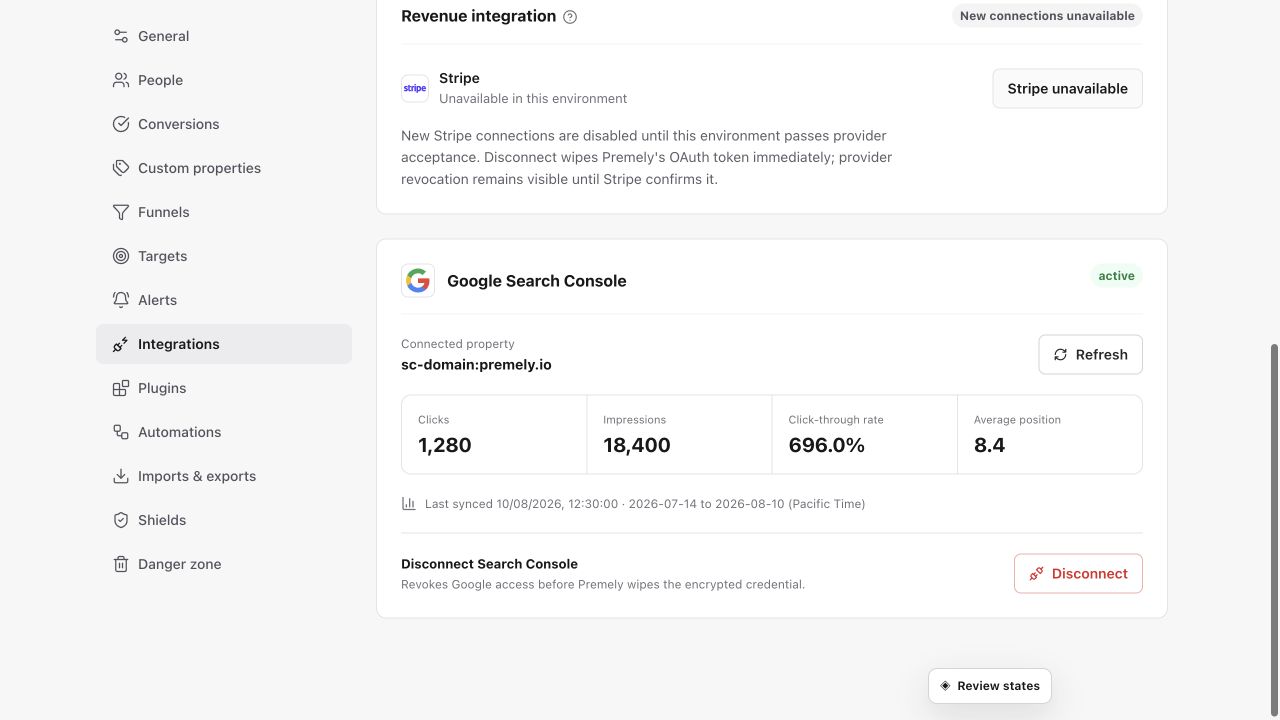Image resolution: width=1280 pixels, height=720 pixels.
Task: Open Conversions settings
Action: click(224, 124)
